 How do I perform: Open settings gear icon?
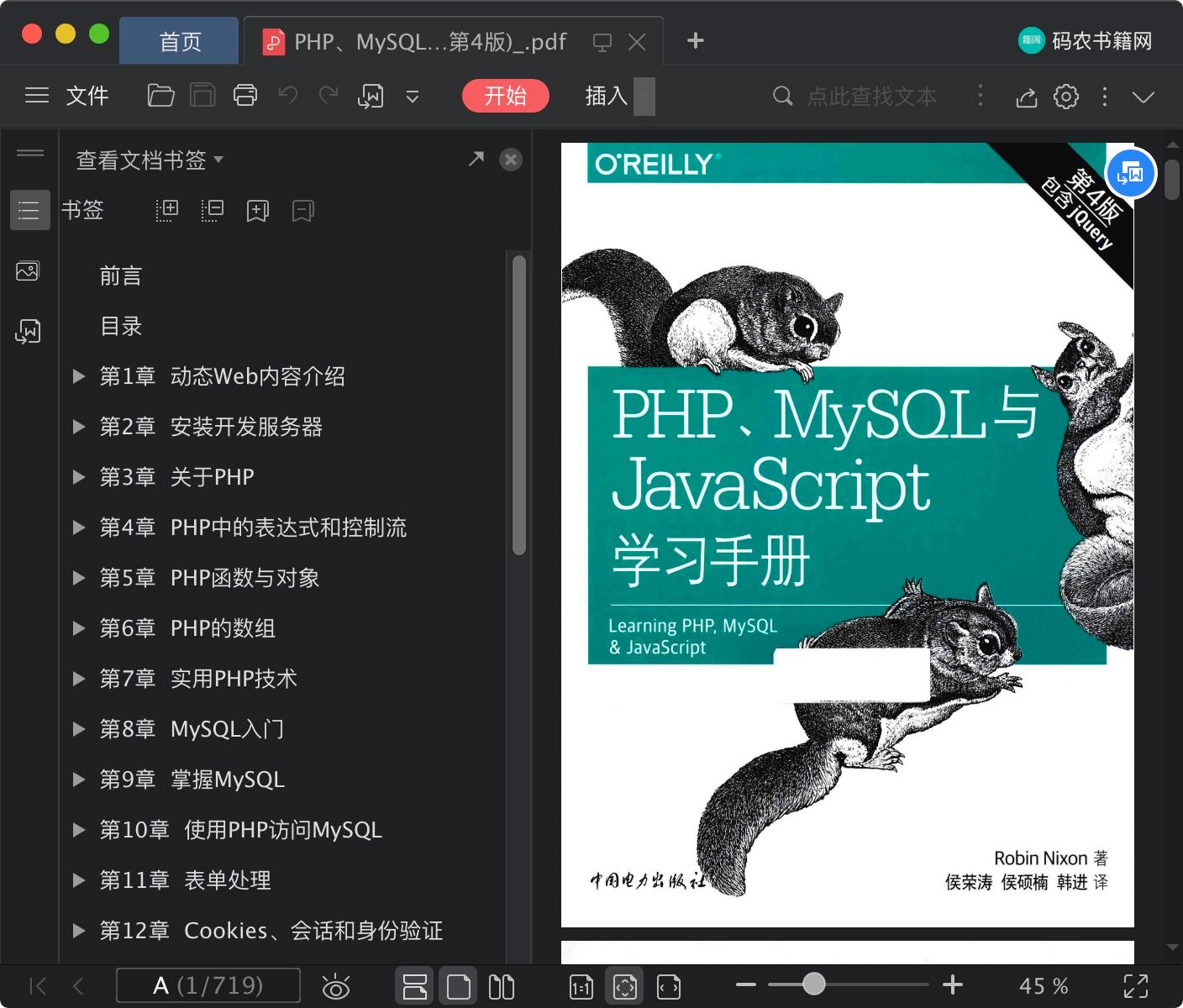point(1066,97)
